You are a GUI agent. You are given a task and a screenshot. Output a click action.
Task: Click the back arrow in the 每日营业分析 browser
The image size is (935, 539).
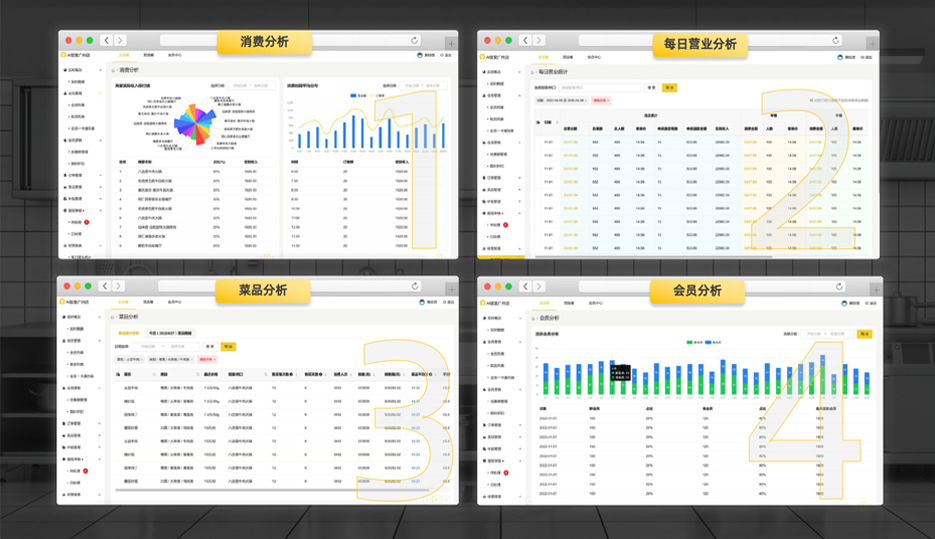pyautogui.click(x=525, y=40)
